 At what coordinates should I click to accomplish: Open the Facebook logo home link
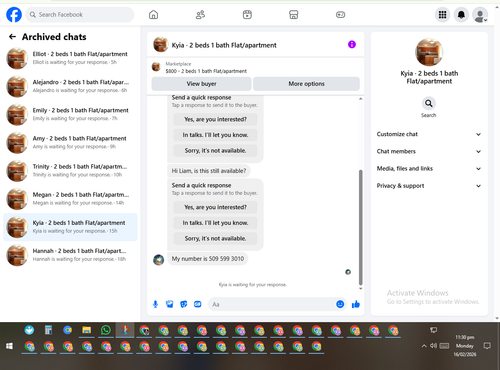14,15
